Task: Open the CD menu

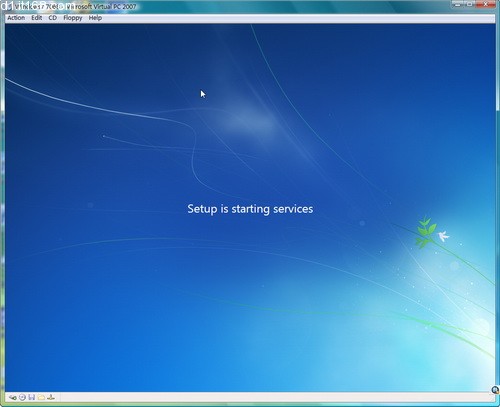Action: pos(53,18)
